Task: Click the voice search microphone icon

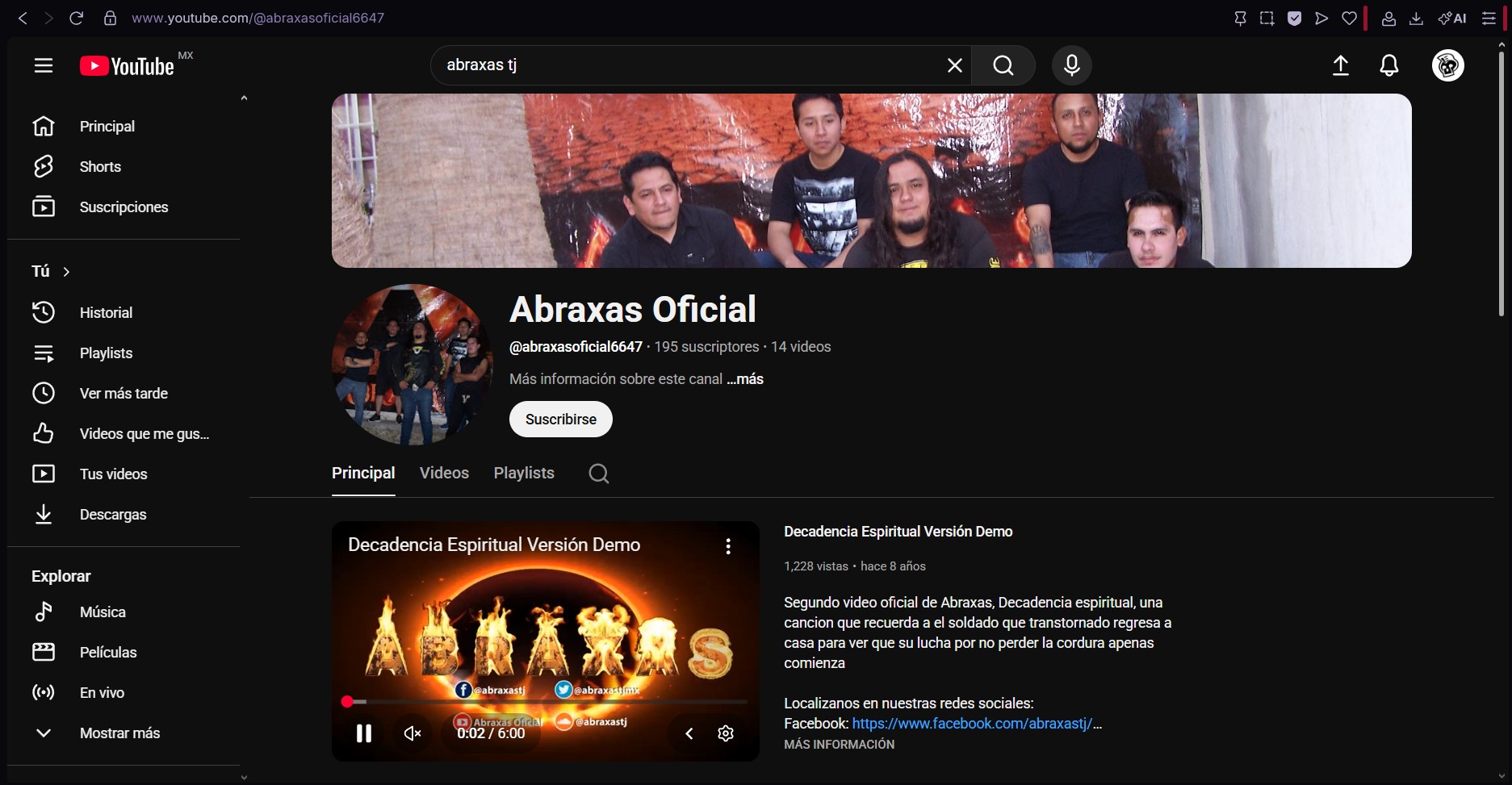Action: point(1071,65)
